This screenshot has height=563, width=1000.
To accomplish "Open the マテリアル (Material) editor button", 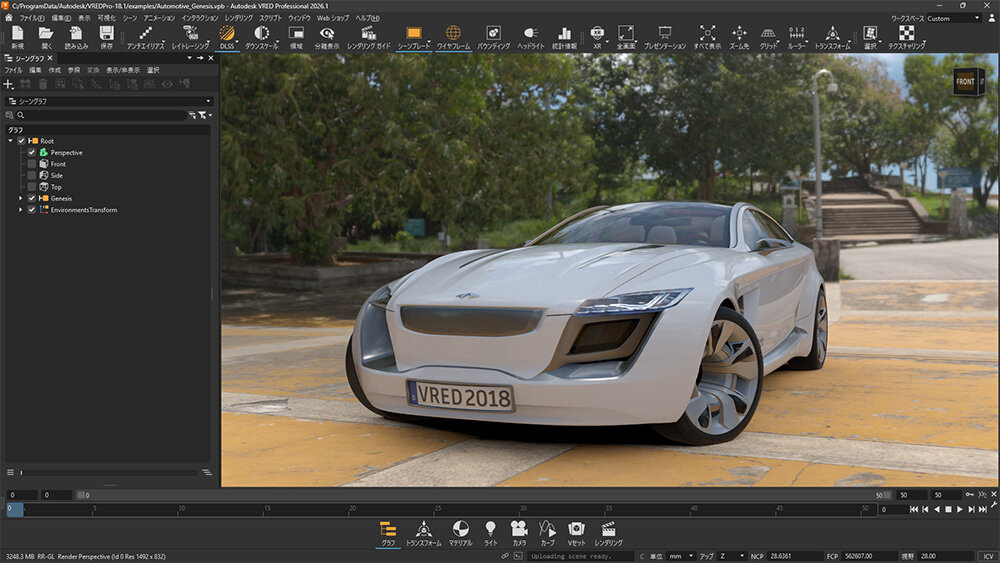I will point(460,534).
